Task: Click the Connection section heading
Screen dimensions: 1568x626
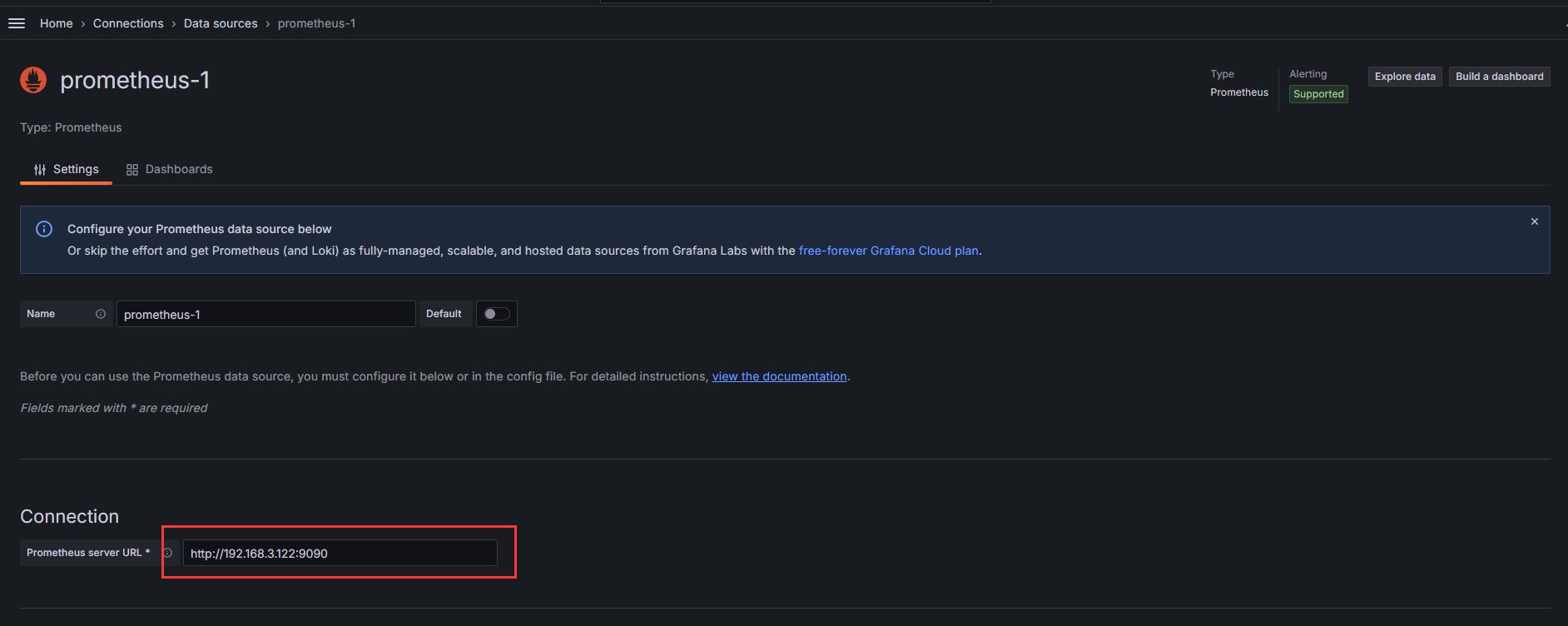Action: 69,516
